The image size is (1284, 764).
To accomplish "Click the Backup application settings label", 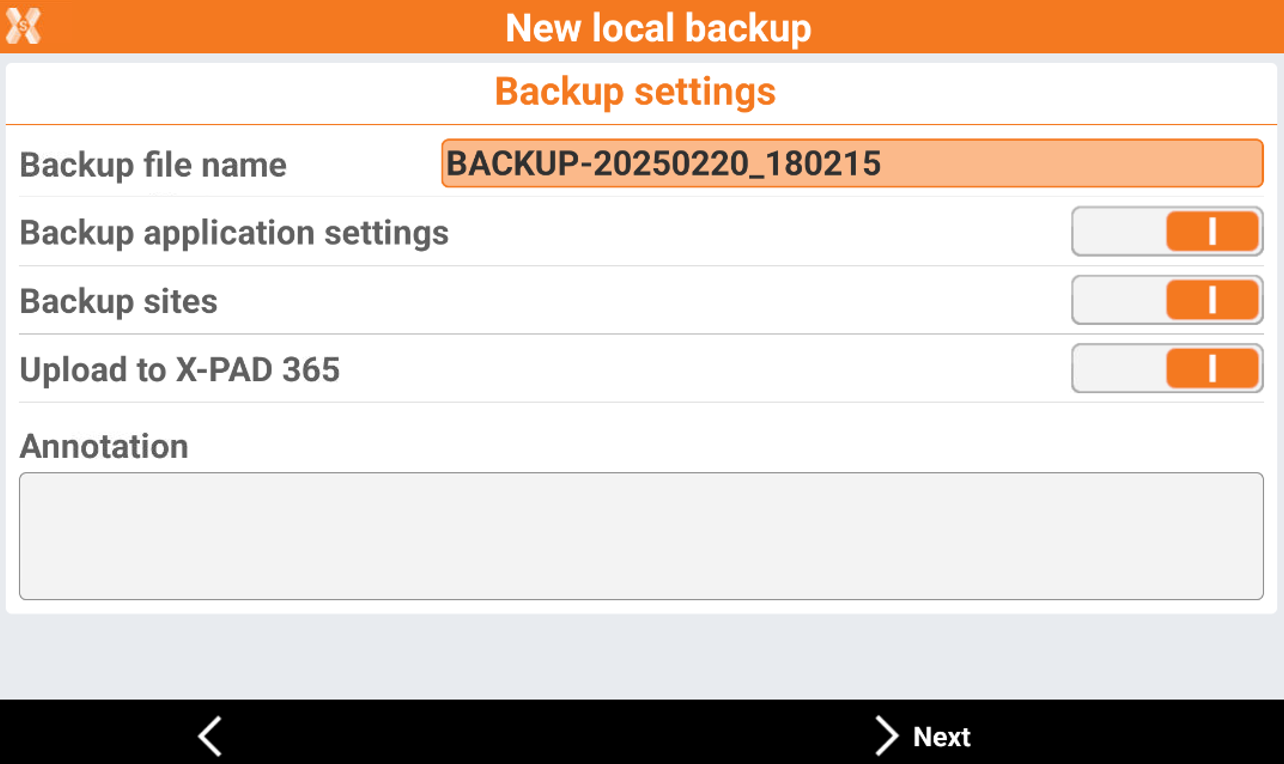I will tap(234, 233).
